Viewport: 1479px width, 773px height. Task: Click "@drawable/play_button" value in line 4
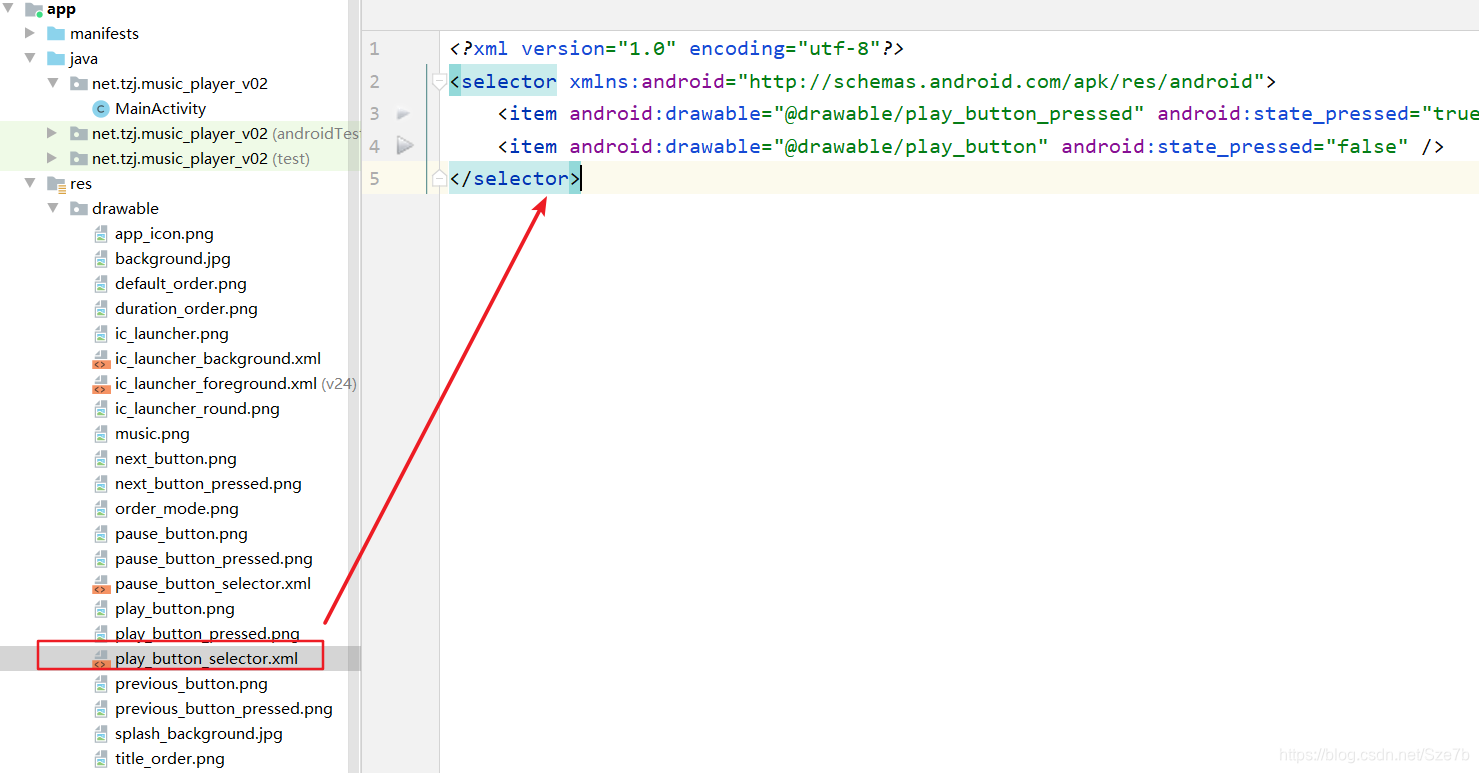coord(911,147)
